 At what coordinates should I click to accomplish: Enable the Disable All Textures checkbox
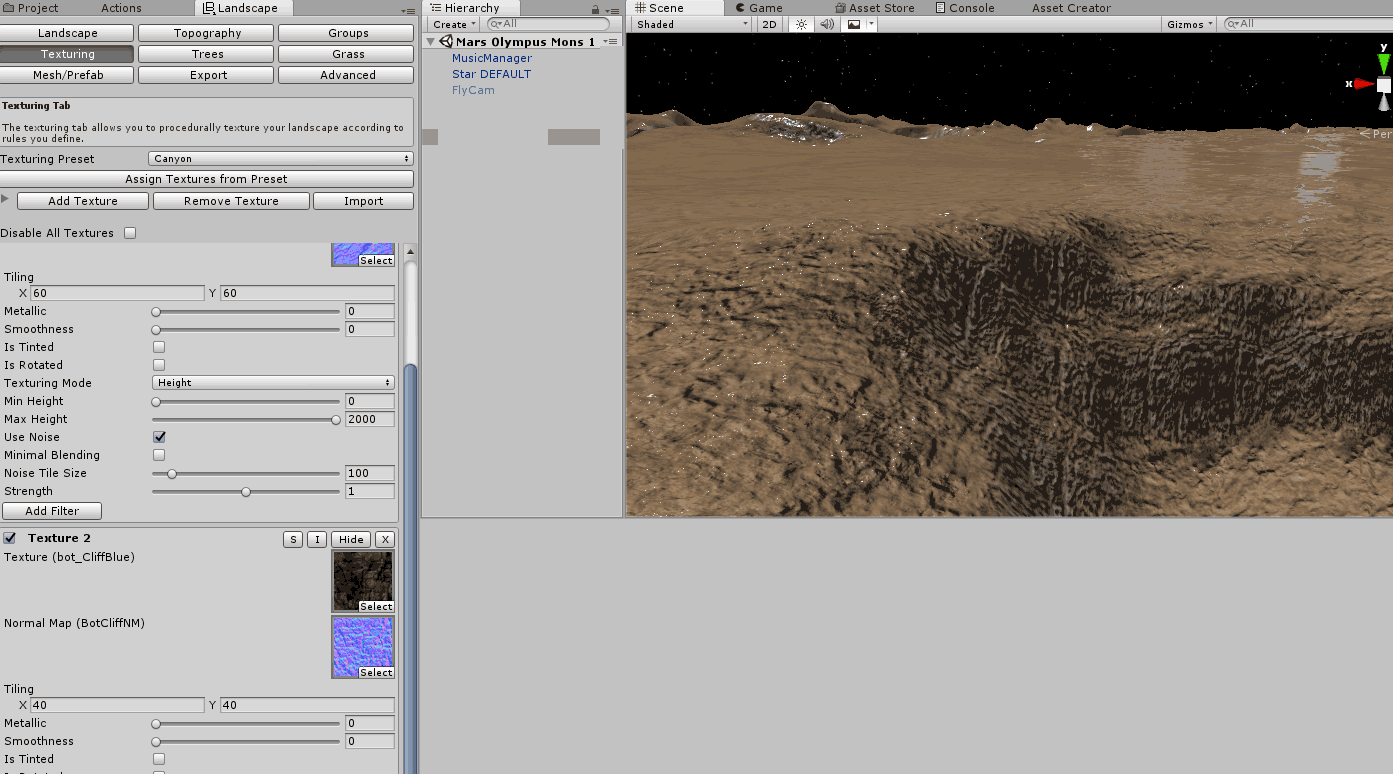coord(130,232)
